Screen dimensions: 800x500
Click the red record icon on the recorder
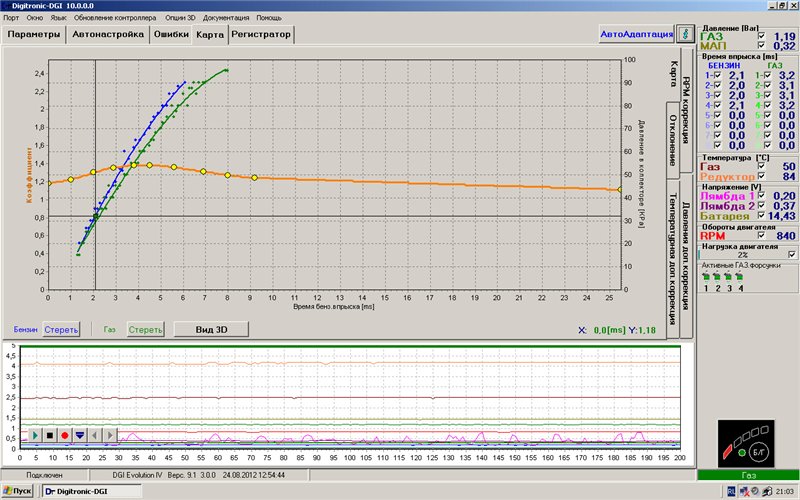pyautogui.click(x=65, y=436)
